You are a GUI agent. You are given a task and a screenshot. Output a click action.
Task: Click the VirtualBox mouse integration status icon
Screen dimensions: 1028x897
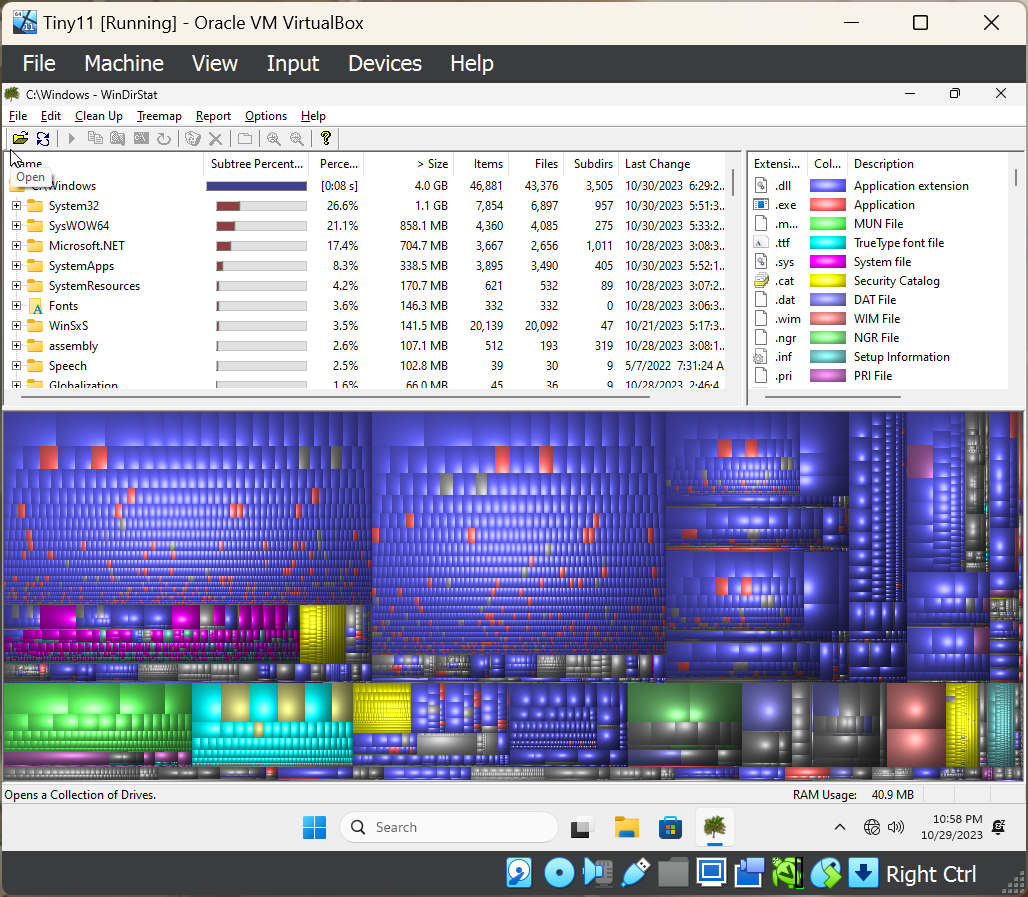(825, 873)
